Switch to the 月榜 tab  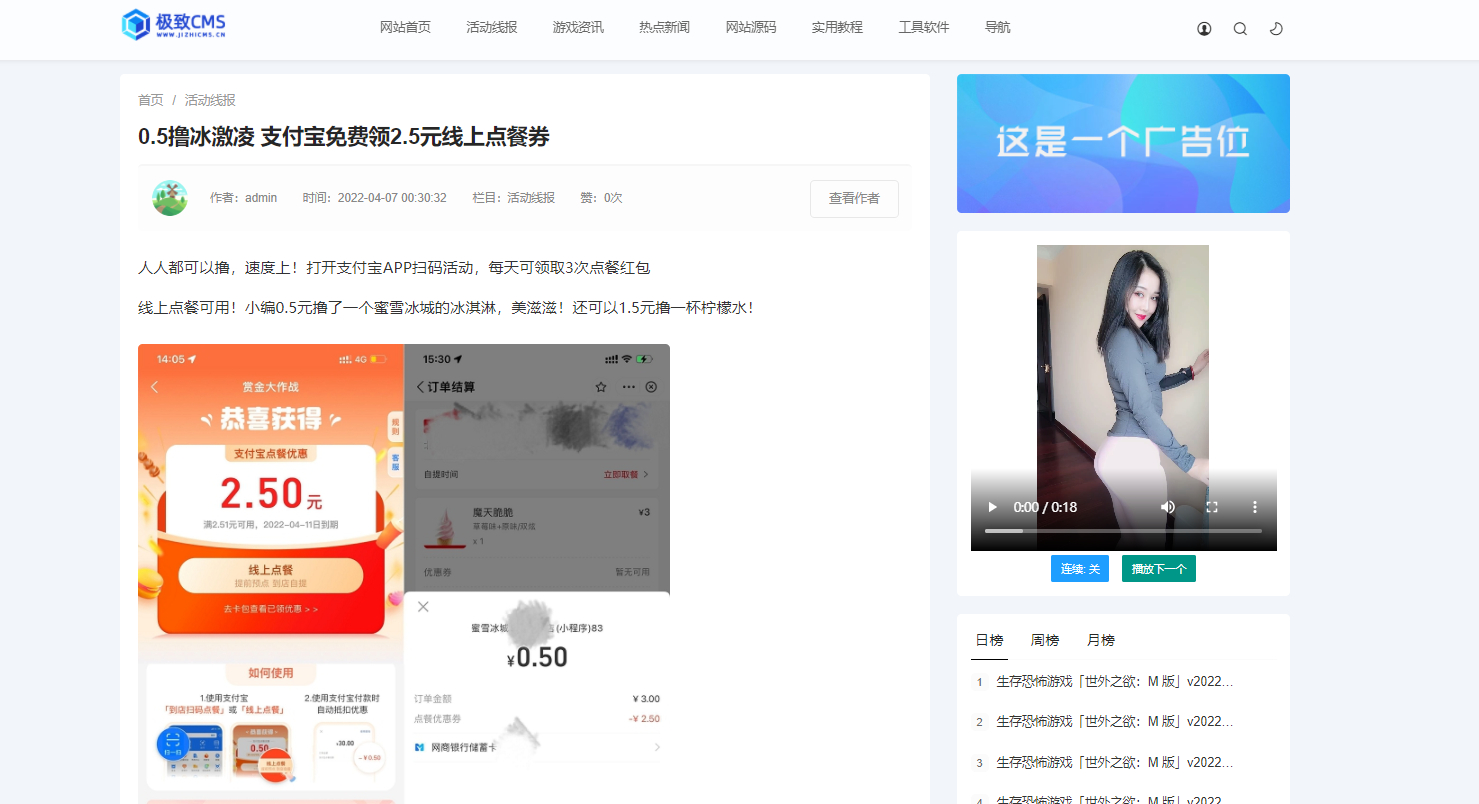coord(1101,640)
